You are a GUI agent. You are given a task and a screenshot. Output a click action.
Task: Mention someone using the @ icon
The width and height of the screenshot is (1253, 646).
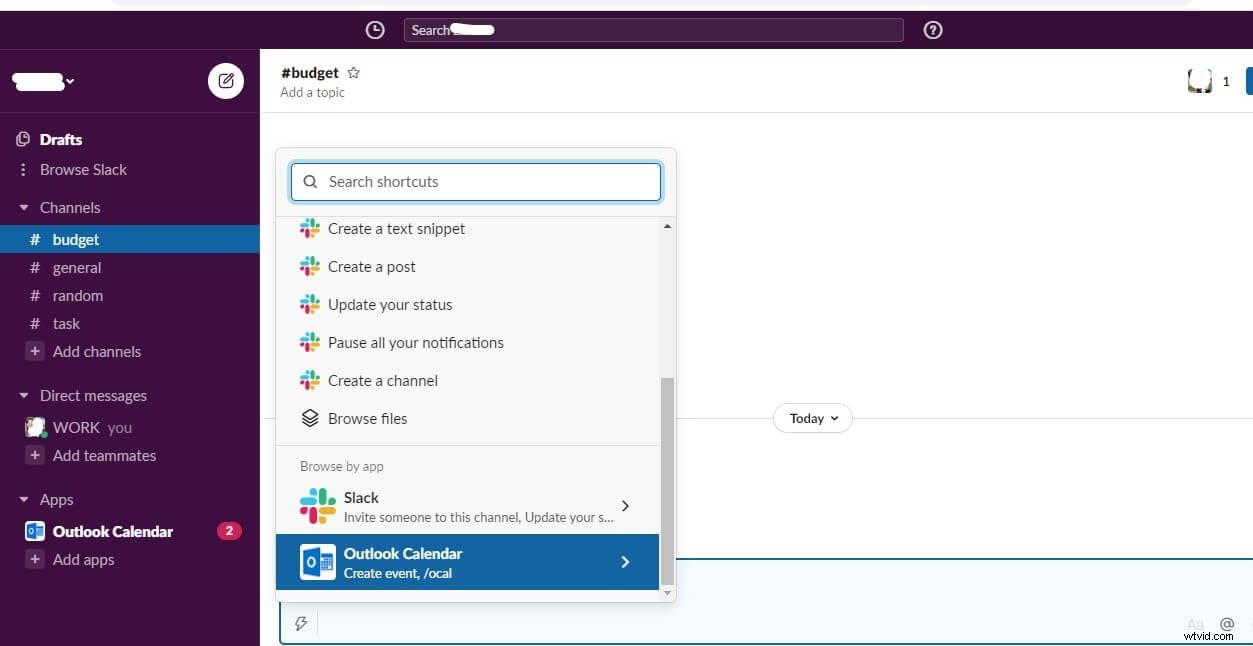(1227, 623)
